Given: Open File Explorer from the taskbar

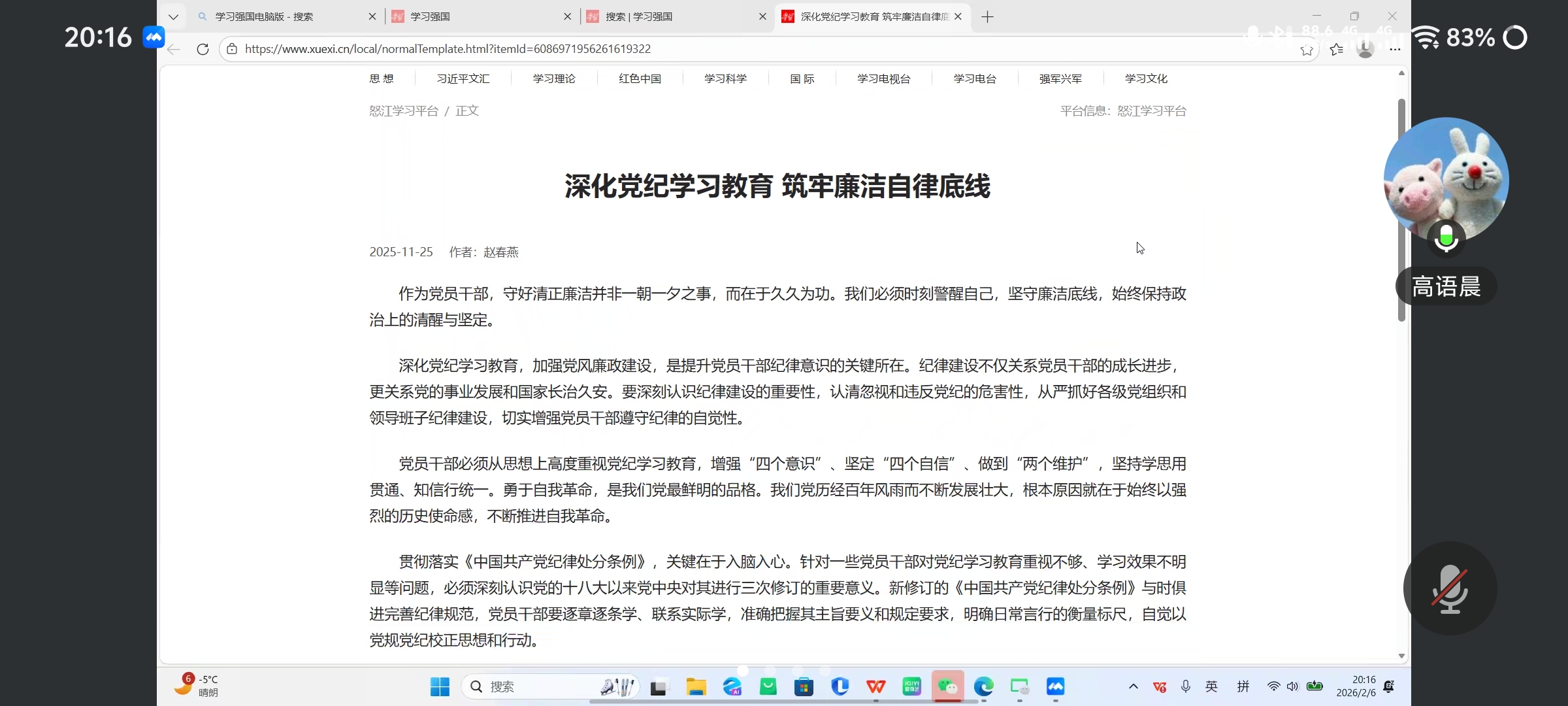Looking at the screenshot, I should 696,686.
